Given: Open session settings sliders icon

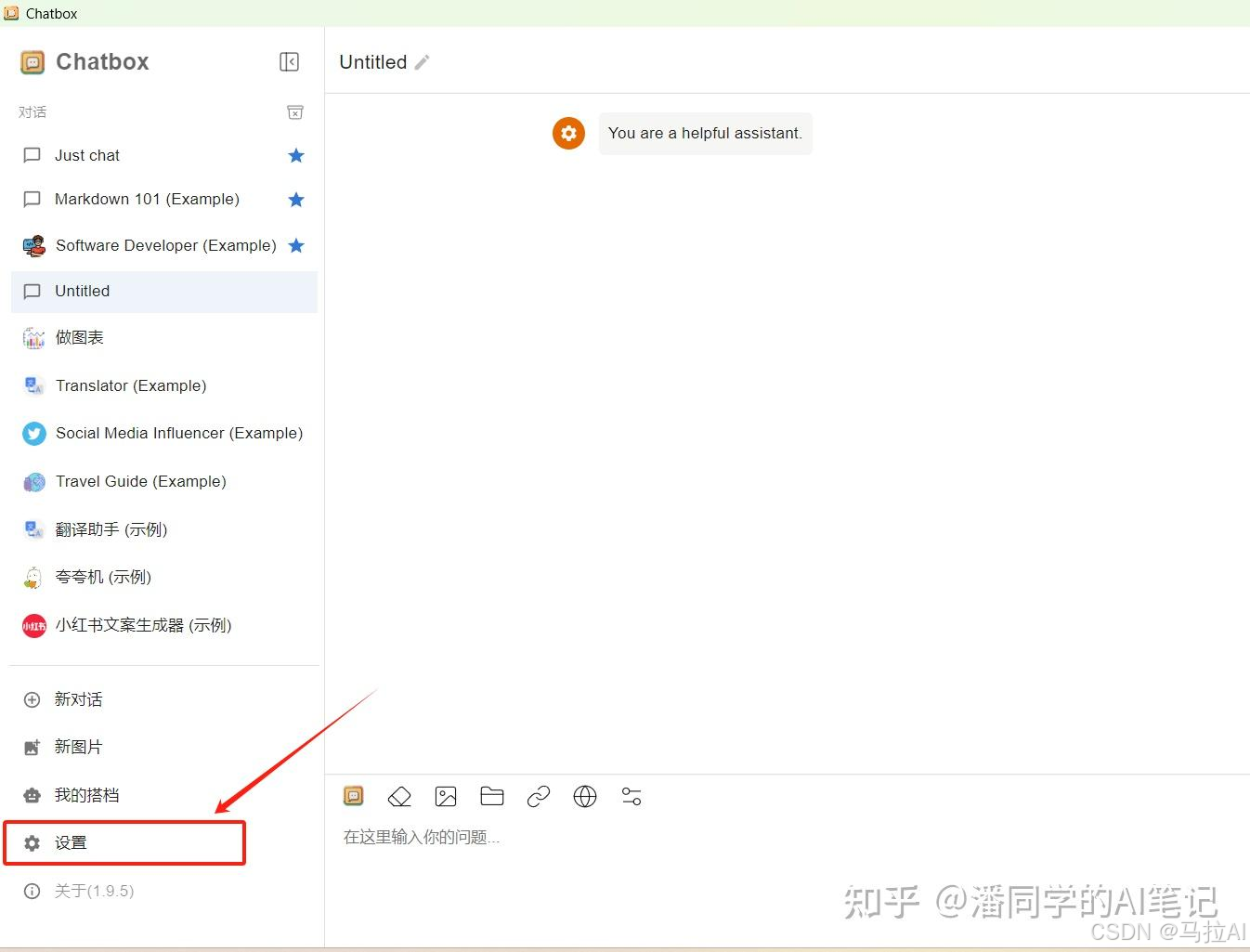Looking at the screenshot, I should pyautogui.click(x=632, y=796).
